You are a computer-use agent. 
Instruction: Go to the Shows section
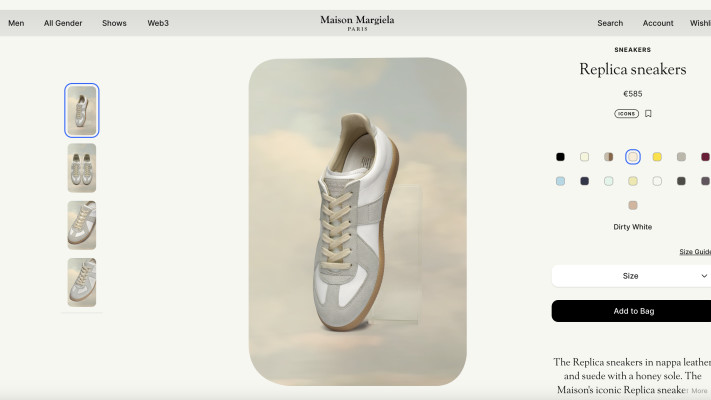(x=114, y=23)
